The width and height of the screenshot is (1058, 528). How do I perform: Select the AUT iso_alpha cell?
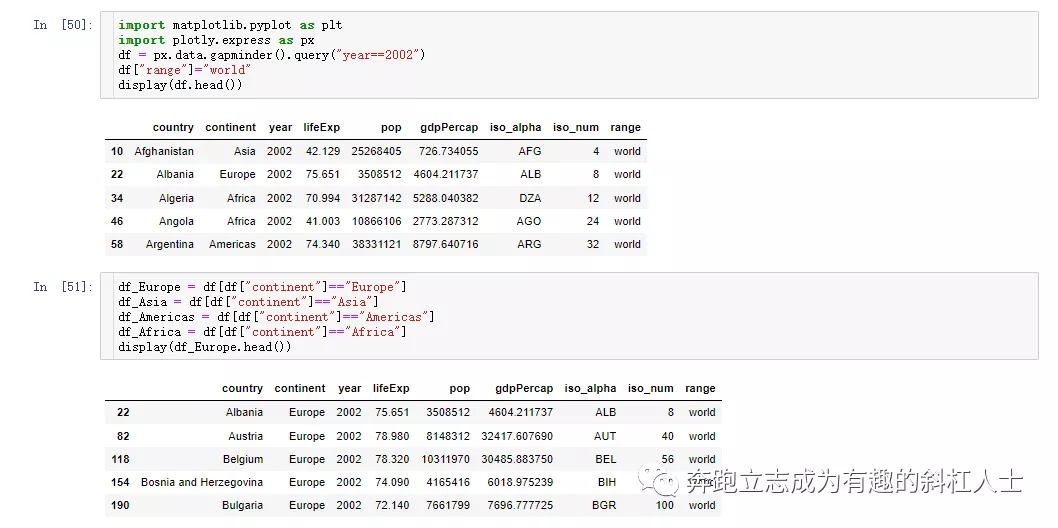(x=605, y=436)
